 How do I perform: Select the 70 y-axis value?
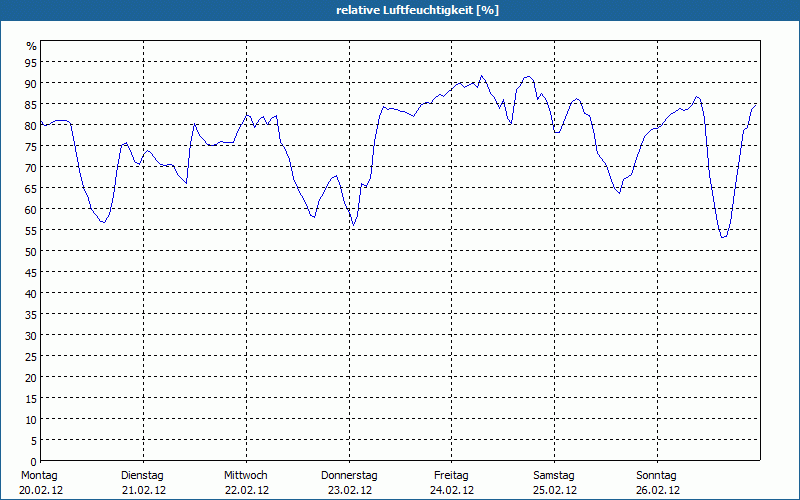[x=32, y=168]
